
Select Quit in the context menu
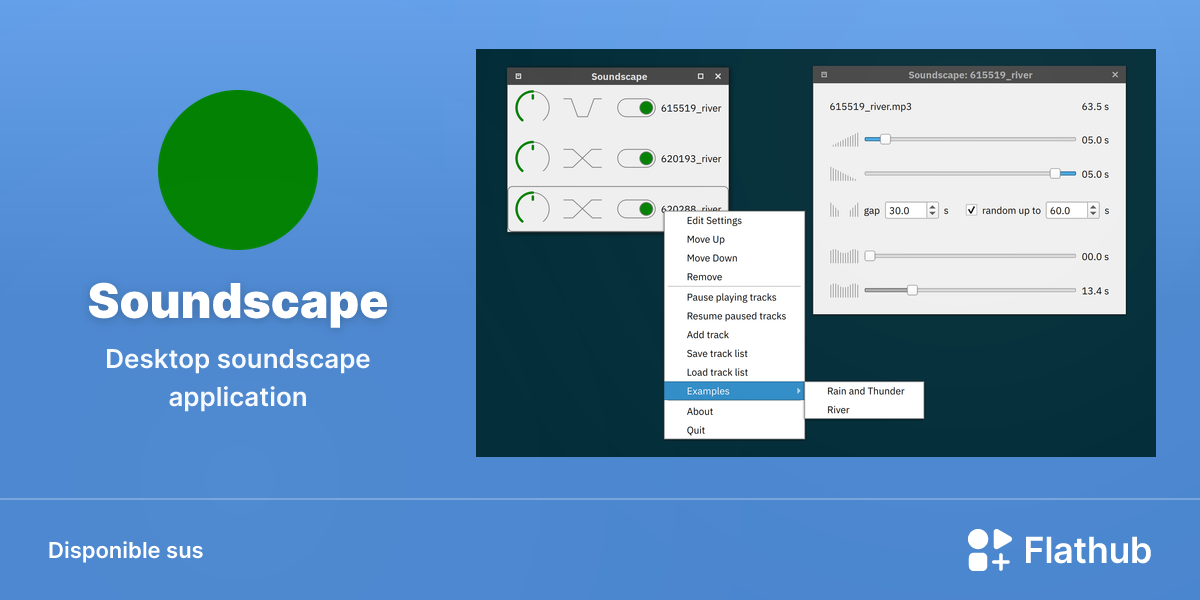coord(734,430)
